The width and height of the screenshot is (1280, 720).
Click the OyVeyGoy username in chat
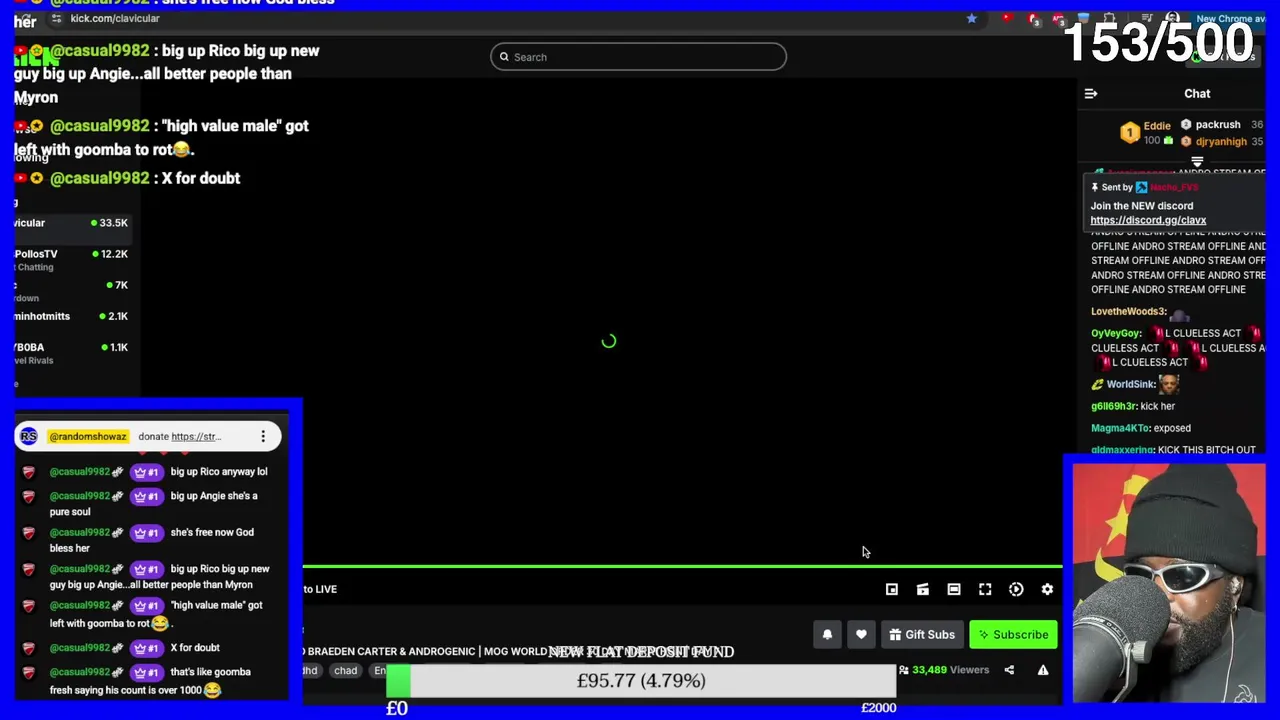(x=1116, y=333)
